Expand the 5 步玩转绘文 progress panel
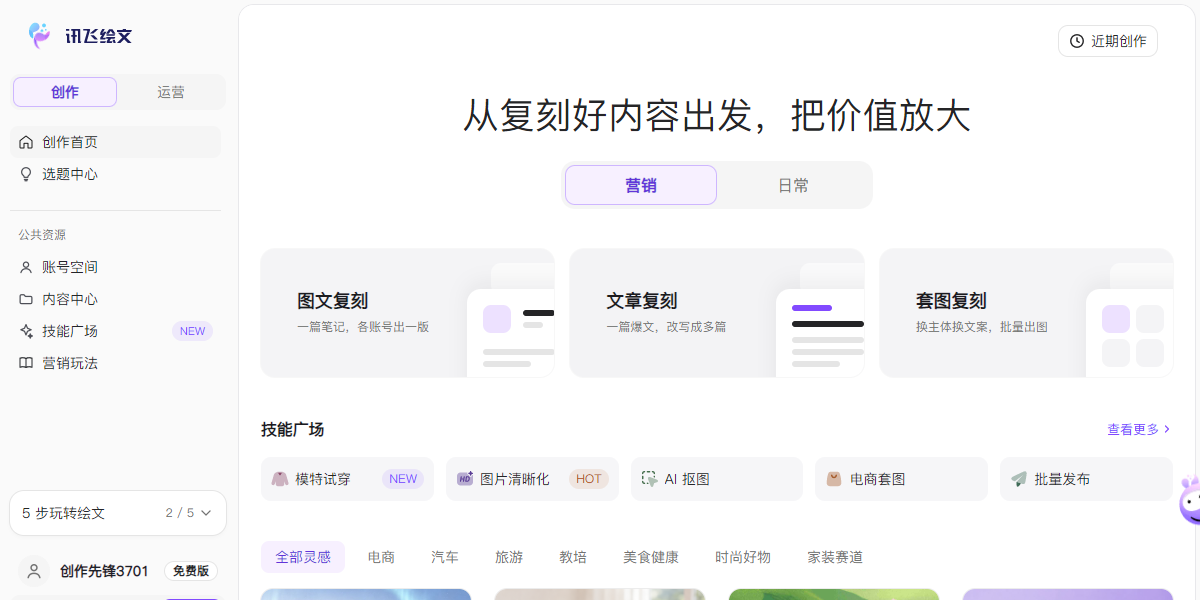1200x600 pixels. point(118,513)
